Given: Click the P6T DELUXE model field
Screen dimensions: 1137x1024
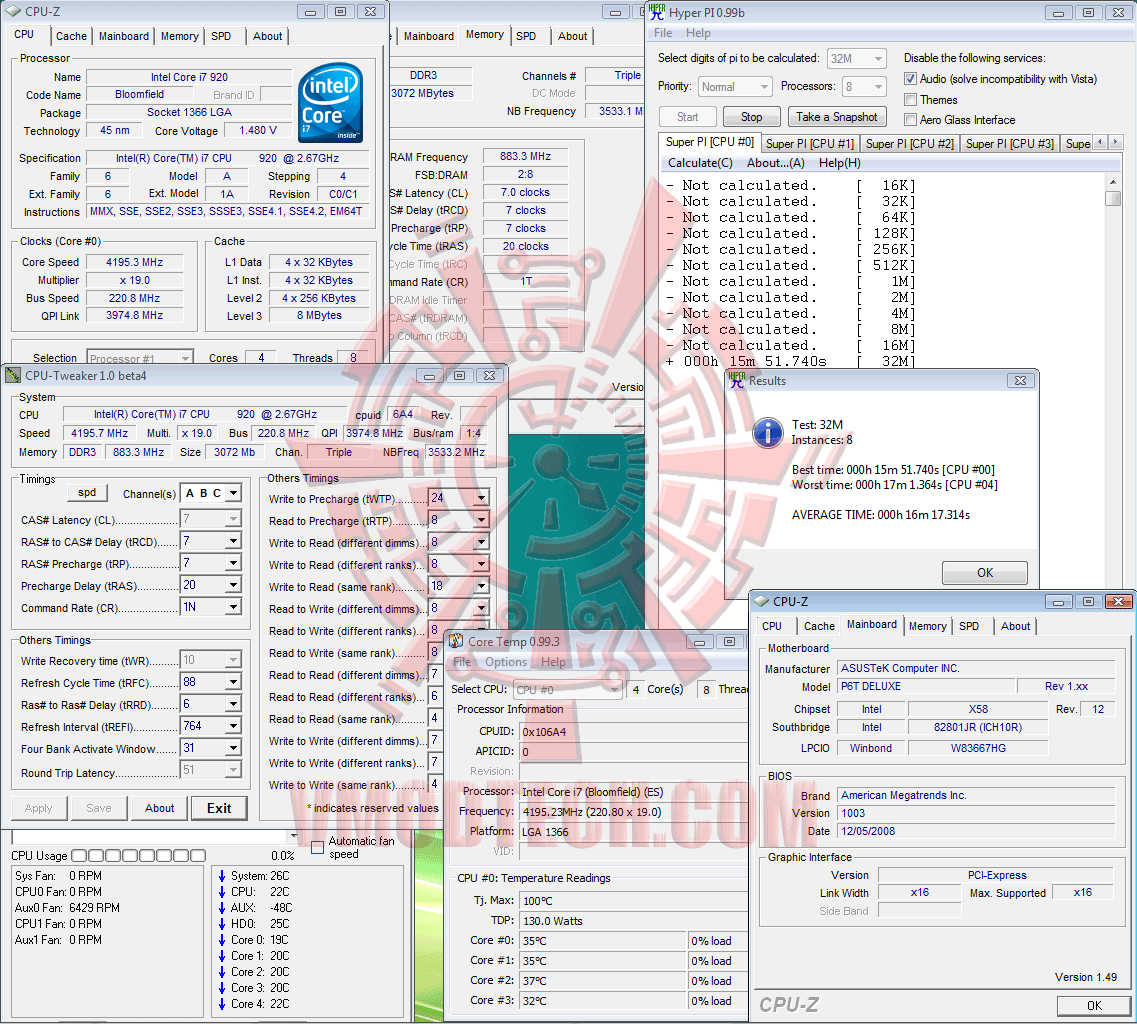Looking at the screenshot, I should point(926,686).
